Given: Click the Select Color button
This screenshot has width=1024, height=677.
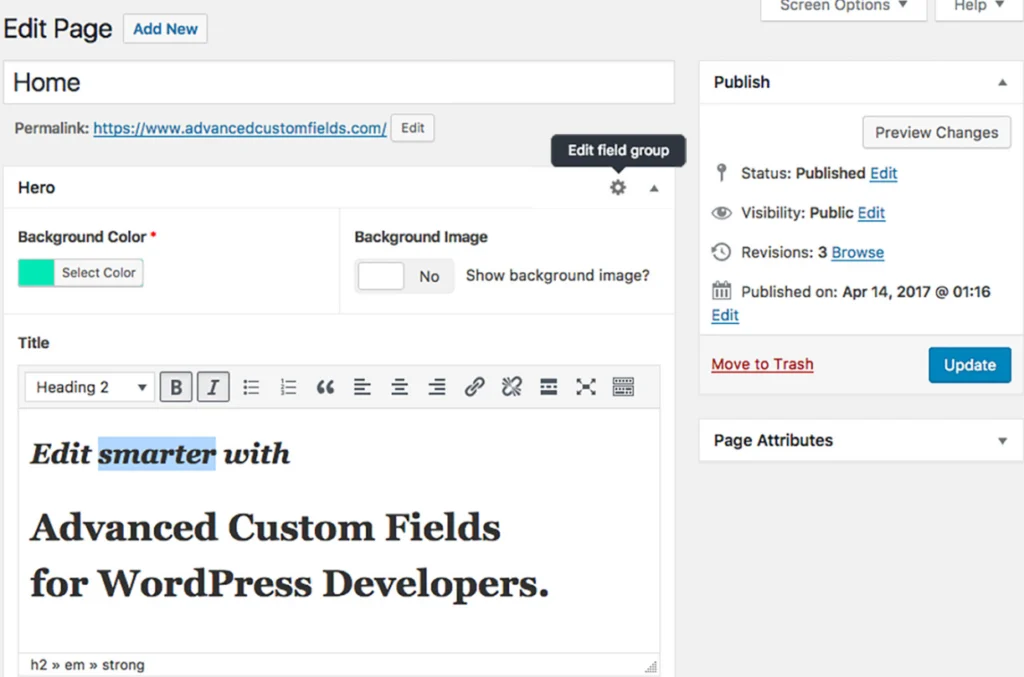Looking at the screenshot, I should click(x=99, y=273).
